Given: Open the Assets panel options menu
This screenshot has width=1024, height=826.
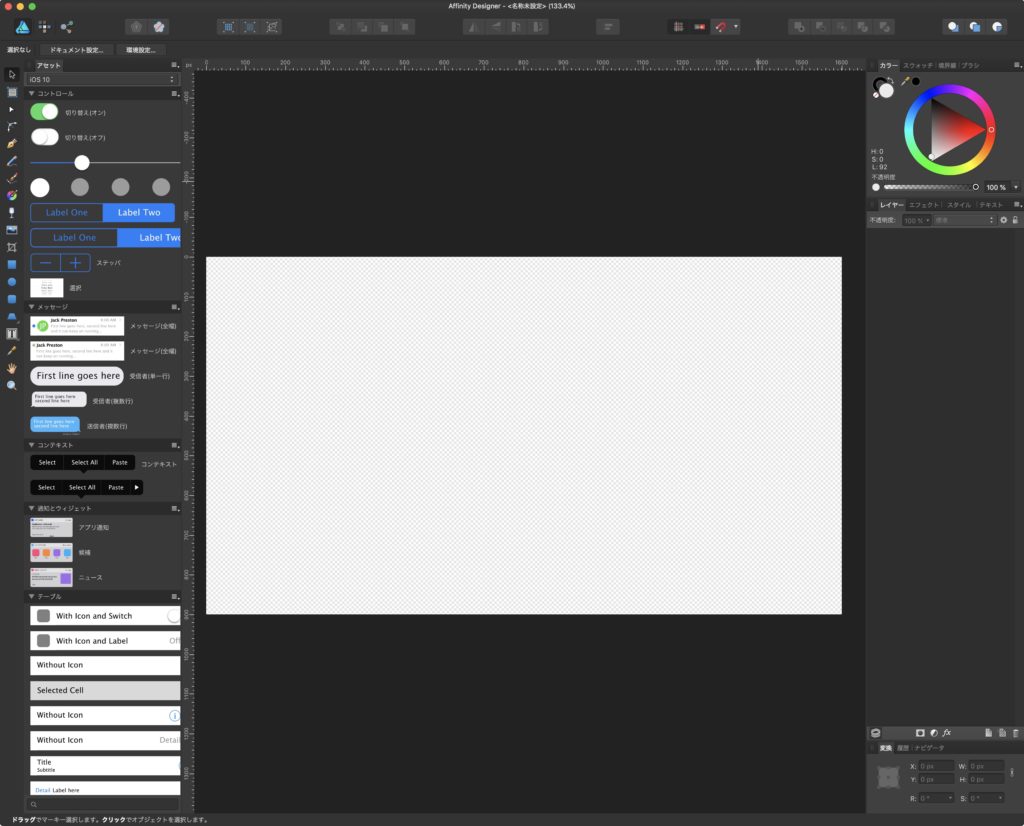Looking at the screenshot, I should pyautogui.click(x=174, y=65).
